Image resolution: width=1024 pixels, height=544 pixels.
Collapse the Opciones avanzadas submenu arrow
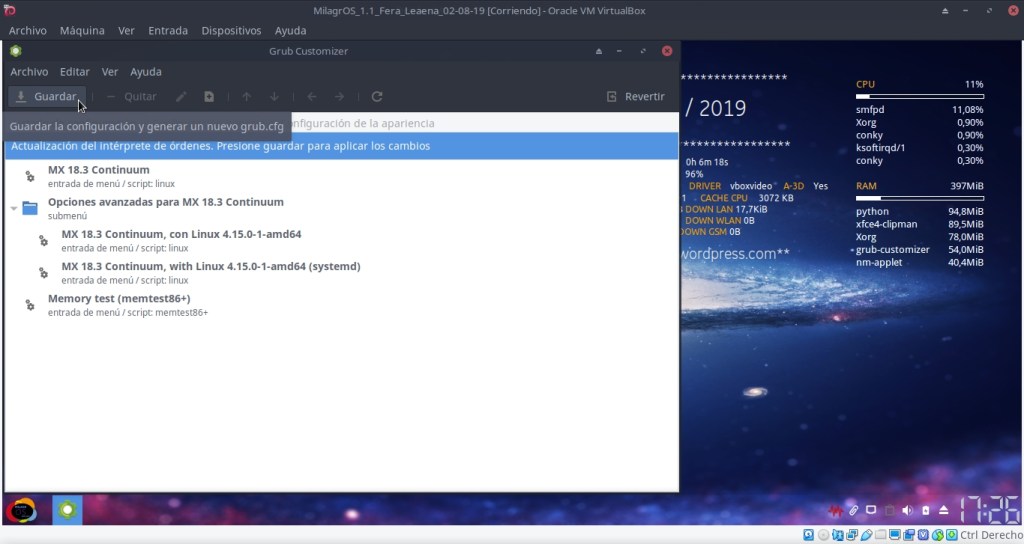tap(13, 209)
